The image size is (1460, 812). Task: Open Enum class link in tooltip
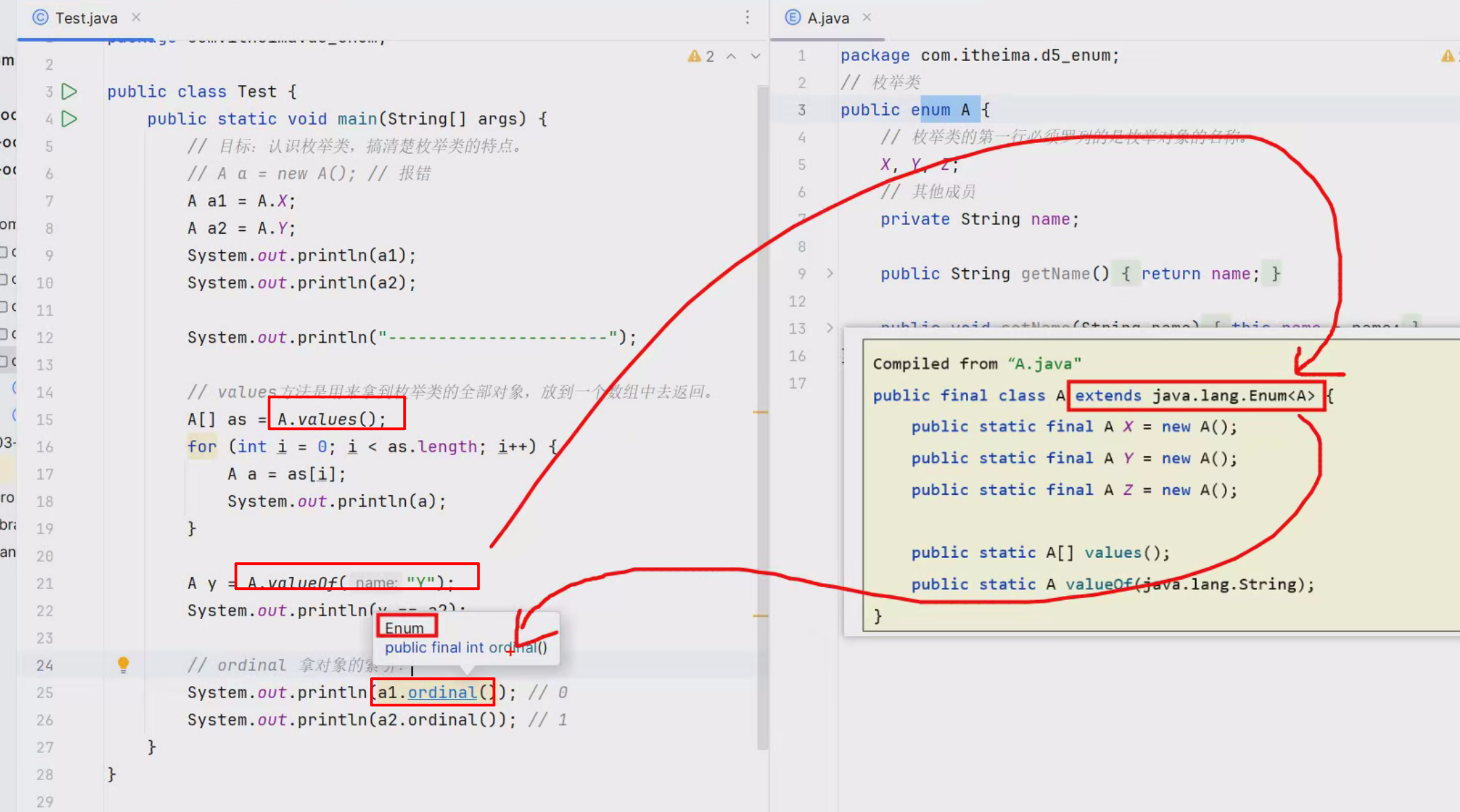[x=404, y=628]
